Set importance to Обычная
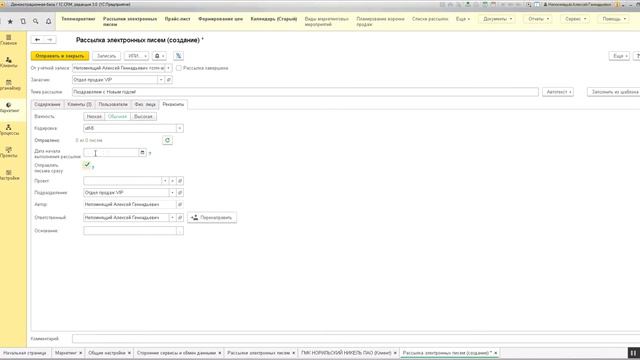640x360 pixels. 118,116
